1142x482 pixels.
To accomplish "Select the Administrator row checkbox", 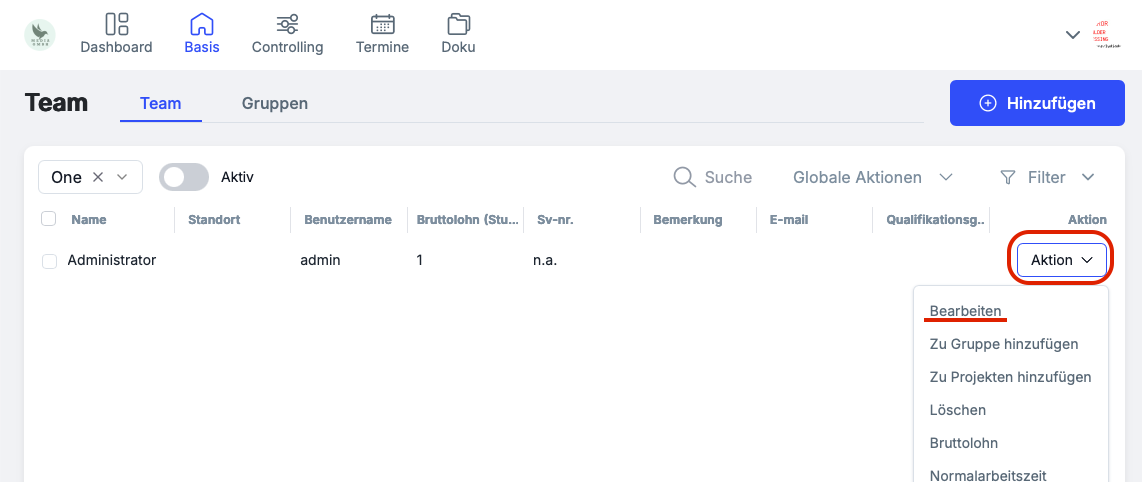I will [49, 261].
